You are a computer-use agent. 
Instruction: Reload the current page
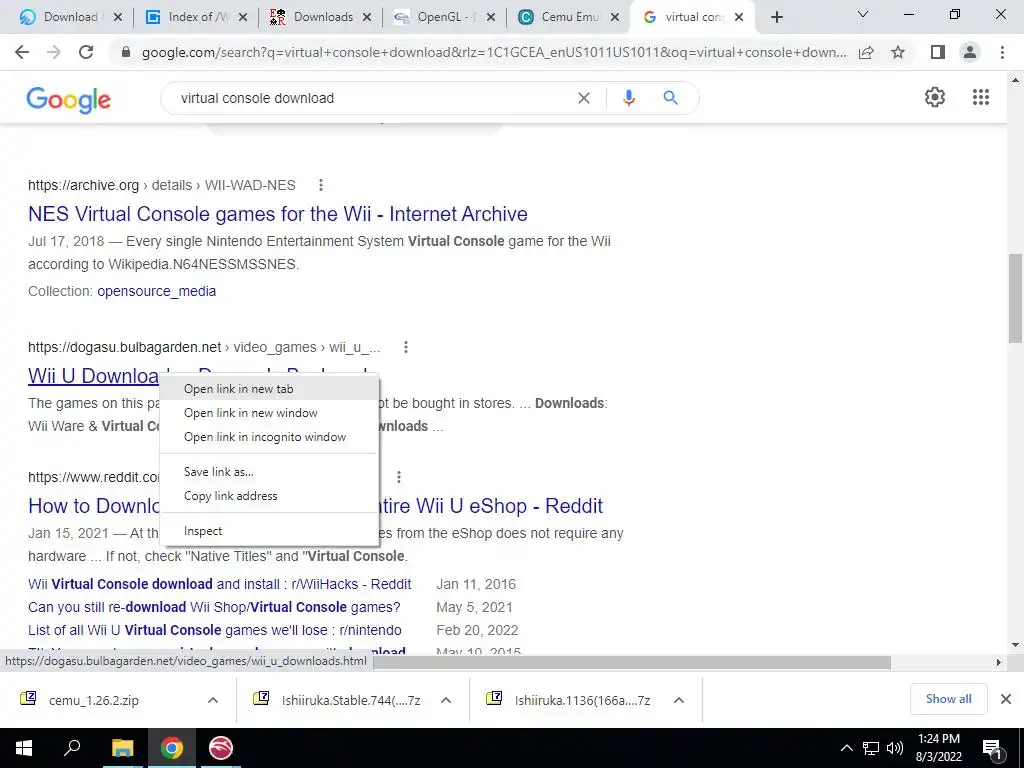point(86,52)
